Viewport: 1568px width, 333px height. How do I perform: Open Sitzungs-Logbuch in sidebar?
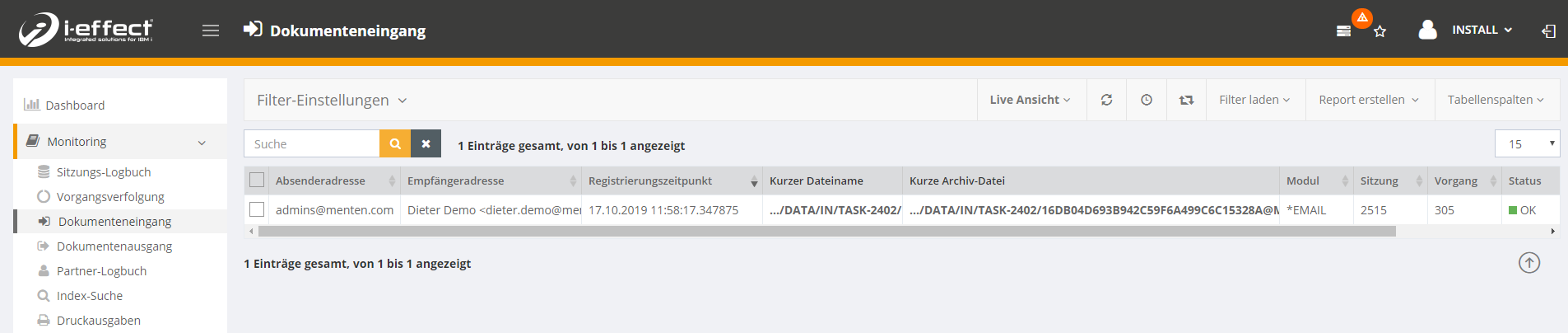coord(104,172)
